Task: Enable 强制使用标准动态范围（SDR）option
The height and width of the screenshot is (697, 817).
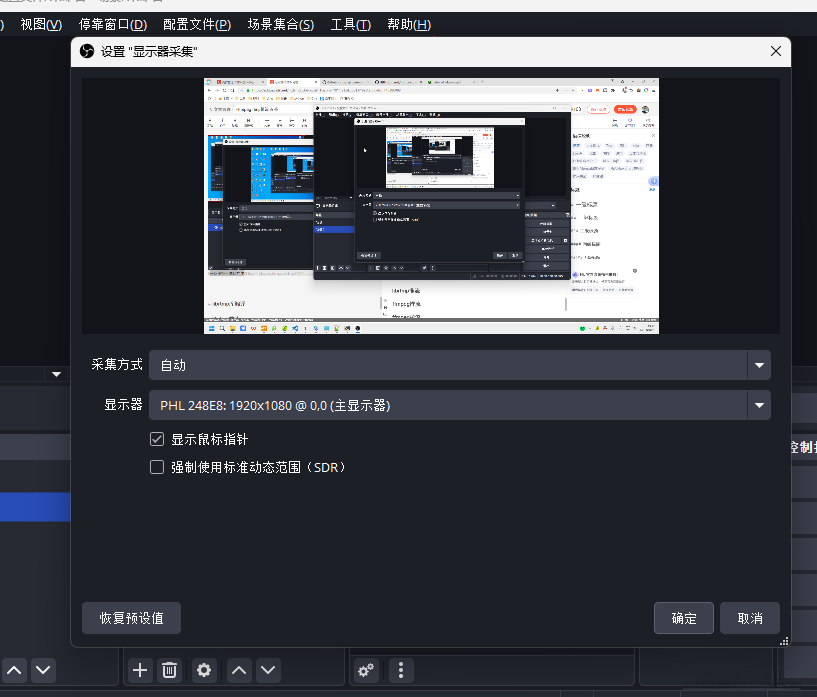Action: (156, 466)
